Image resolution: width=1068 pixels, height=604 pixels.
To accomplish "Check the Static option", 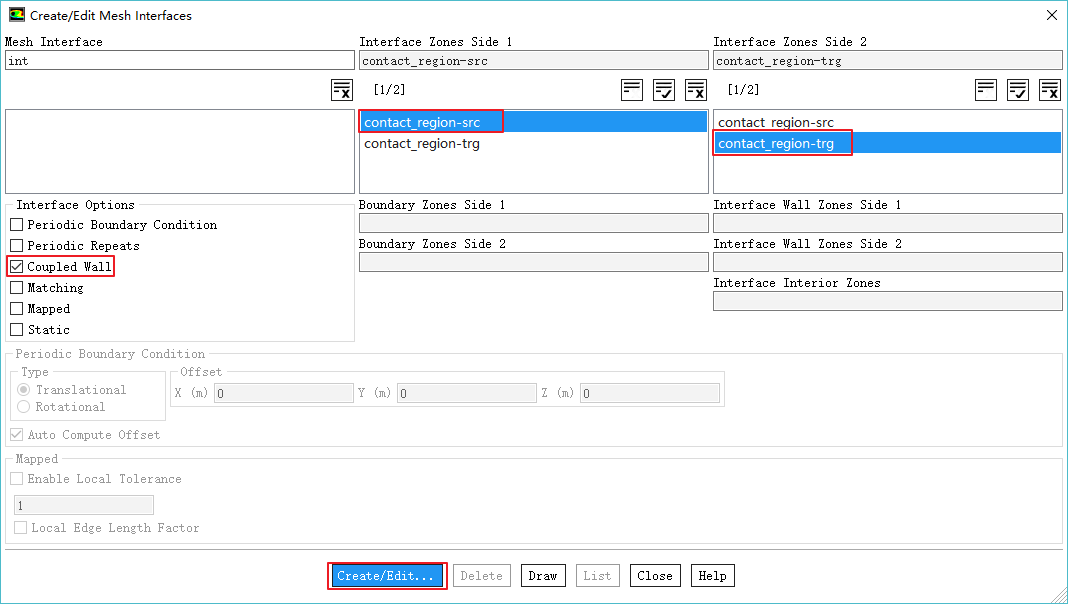I will (17, 330).
